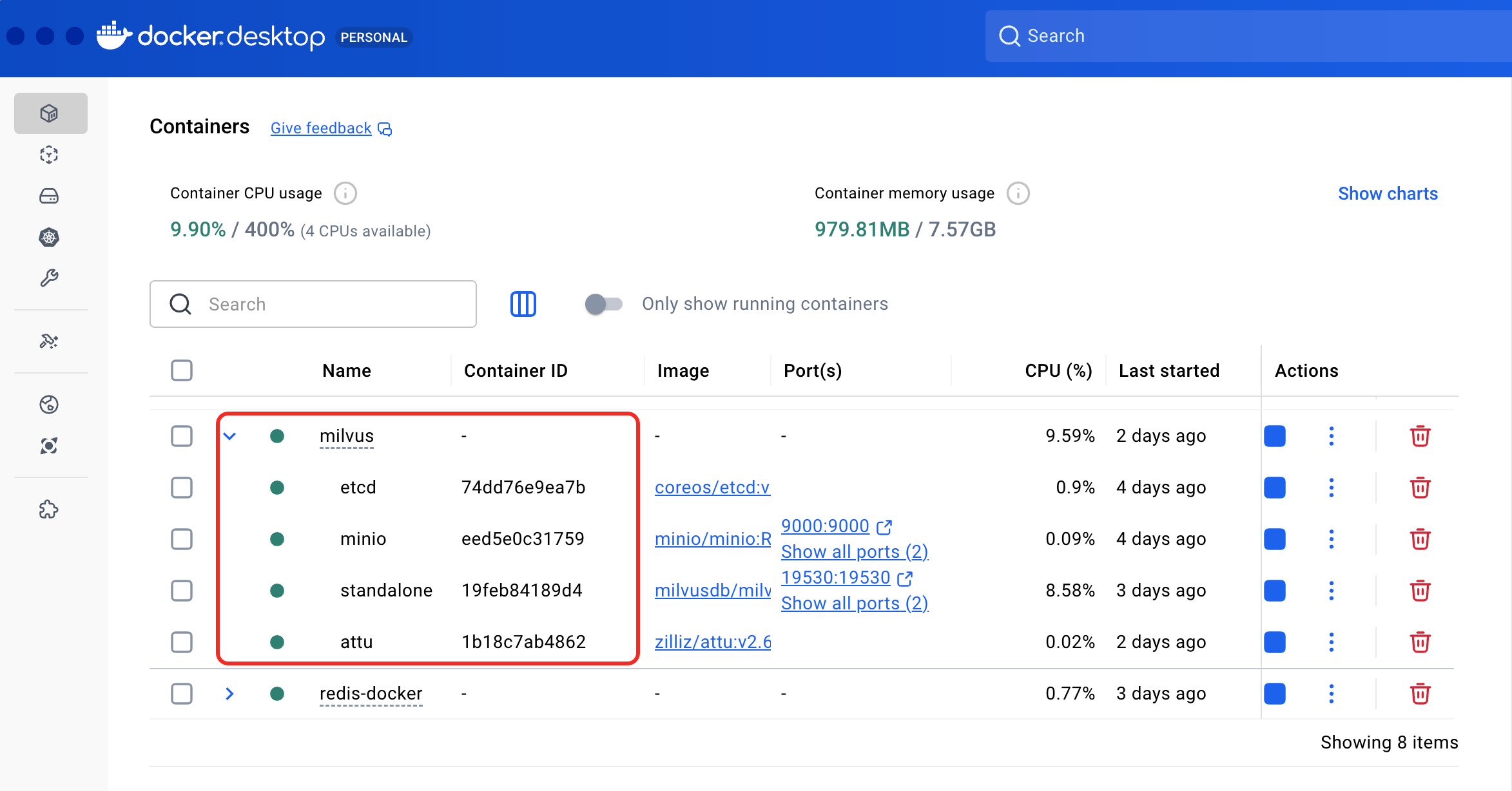Viewport: 1512px width, 791px height.
Task: Open Kubernetes section in sidebar
Action: 50,237
